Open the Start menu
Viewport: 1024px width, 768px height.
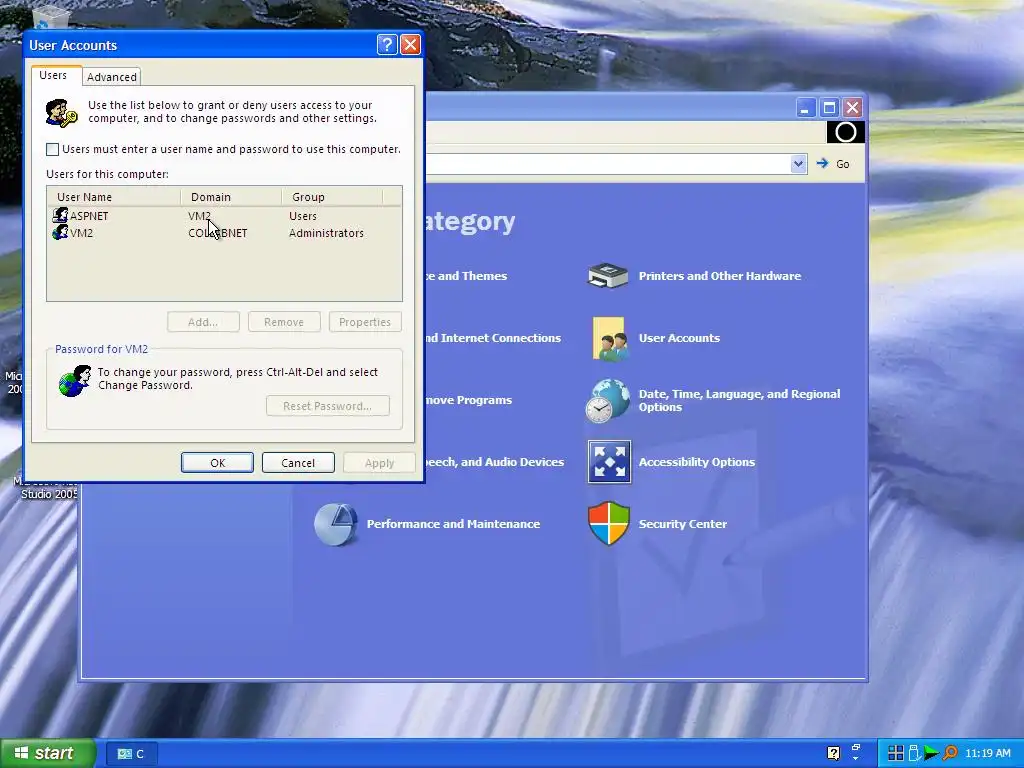click(47, 753)
